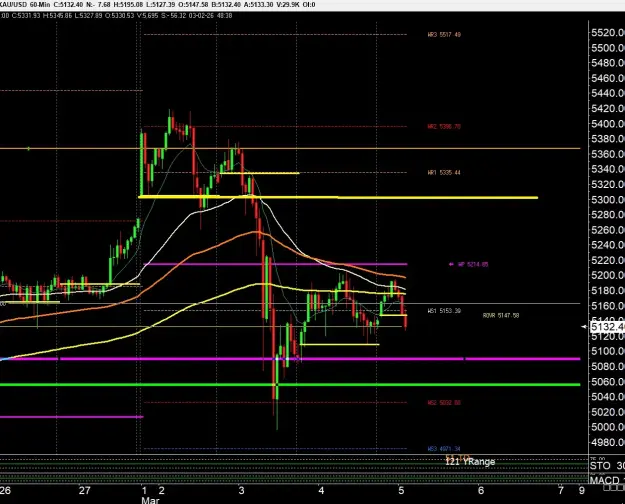This screenshot has width=625, height=504.
Task: Click the 121 YRange label
Action: (470, 462)
